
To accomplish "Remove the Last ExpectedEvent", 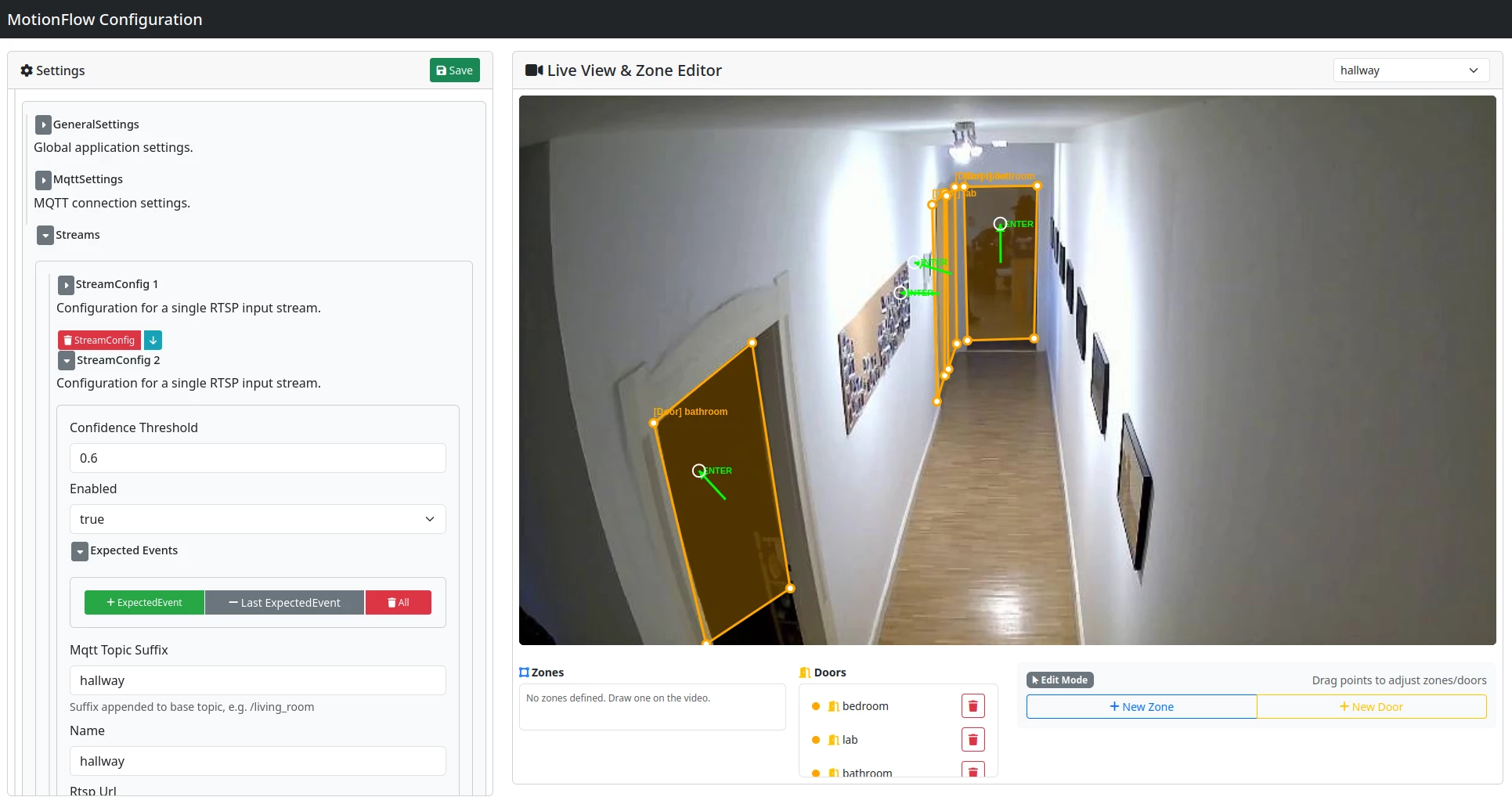I will pyautogui.click(x=285, y=603).
